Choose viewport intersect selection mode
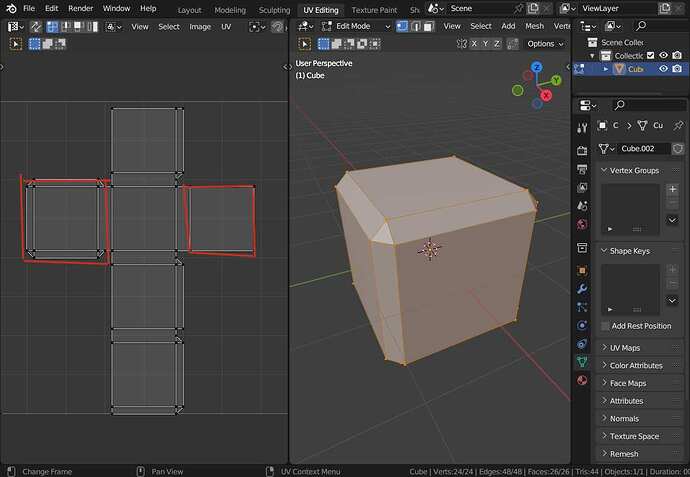This screenshot has height=477, width=690. [375, 44]
